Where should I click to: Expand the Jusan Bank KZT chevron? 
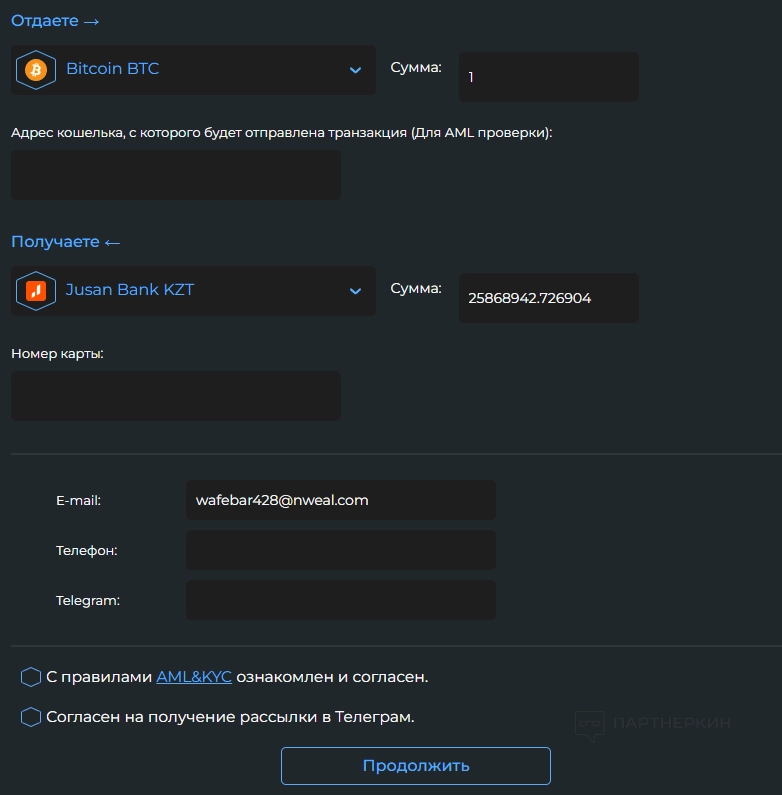(355, 291)
